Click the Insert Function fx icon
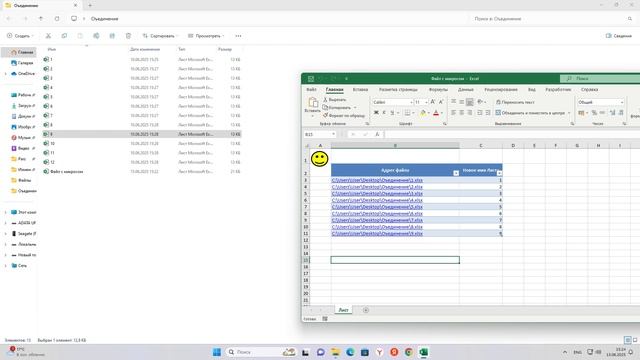640x360 pixels. point(377,134)
